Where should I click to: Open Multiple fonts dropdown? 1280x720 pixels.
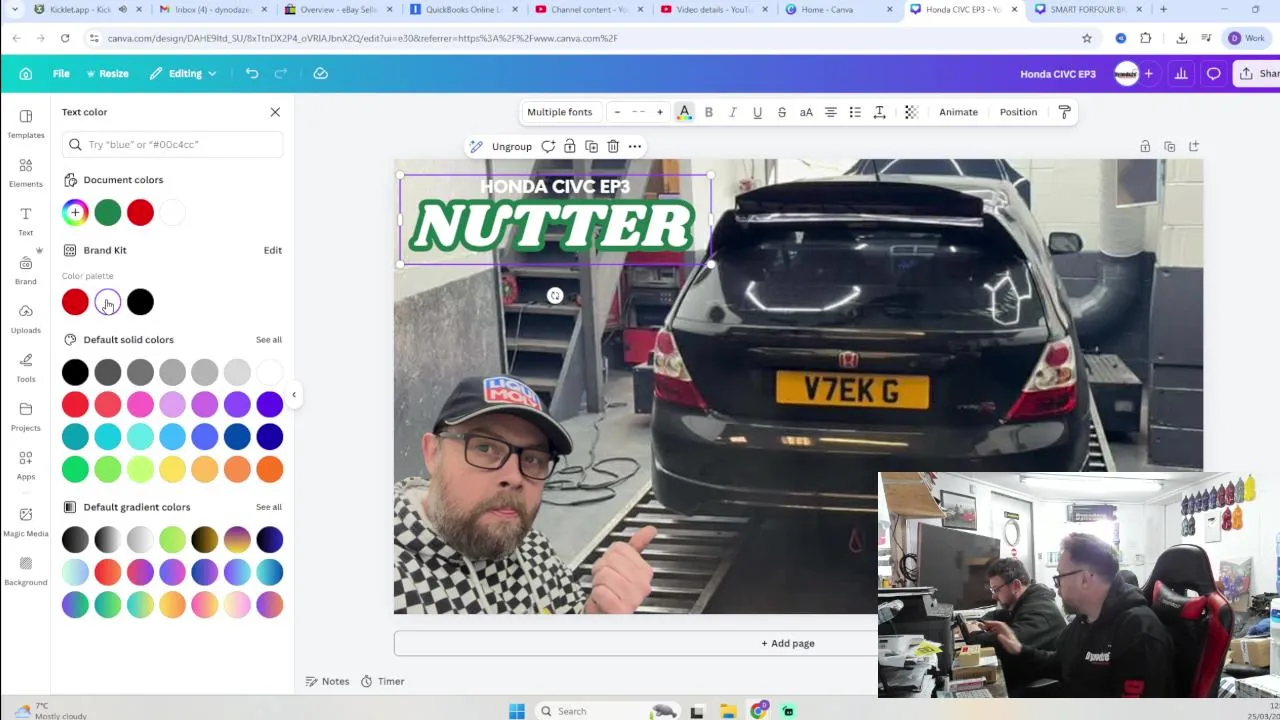560,112
